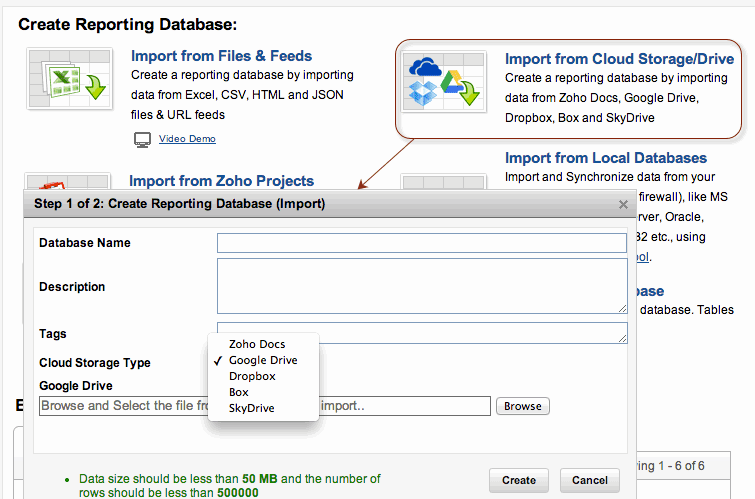
Task: Open Import from Local Databases link
Action: (605, 158)
